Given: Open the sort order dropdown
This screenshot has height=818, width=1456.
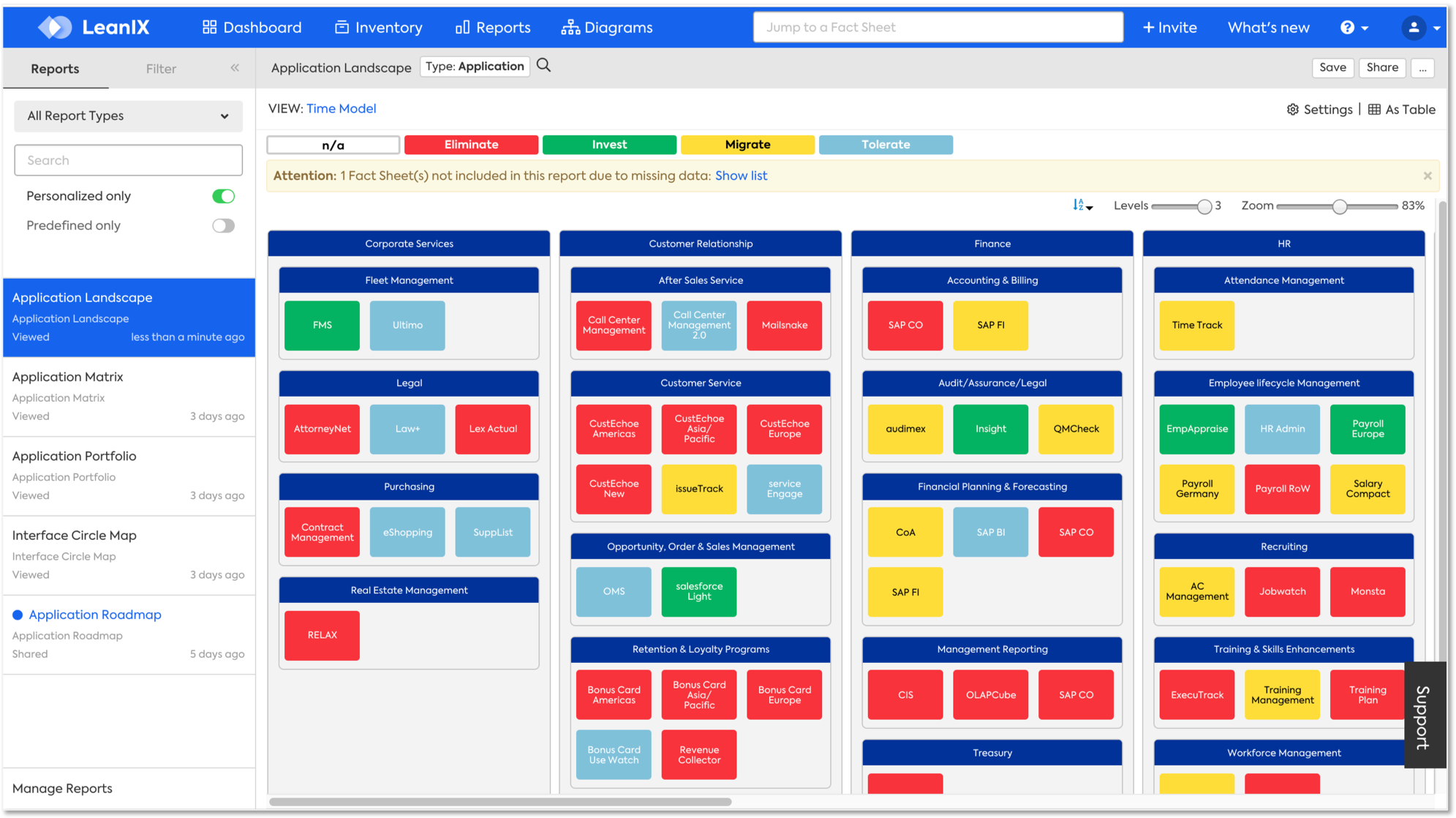Looking at the screenshot, I should point(1082,206).
